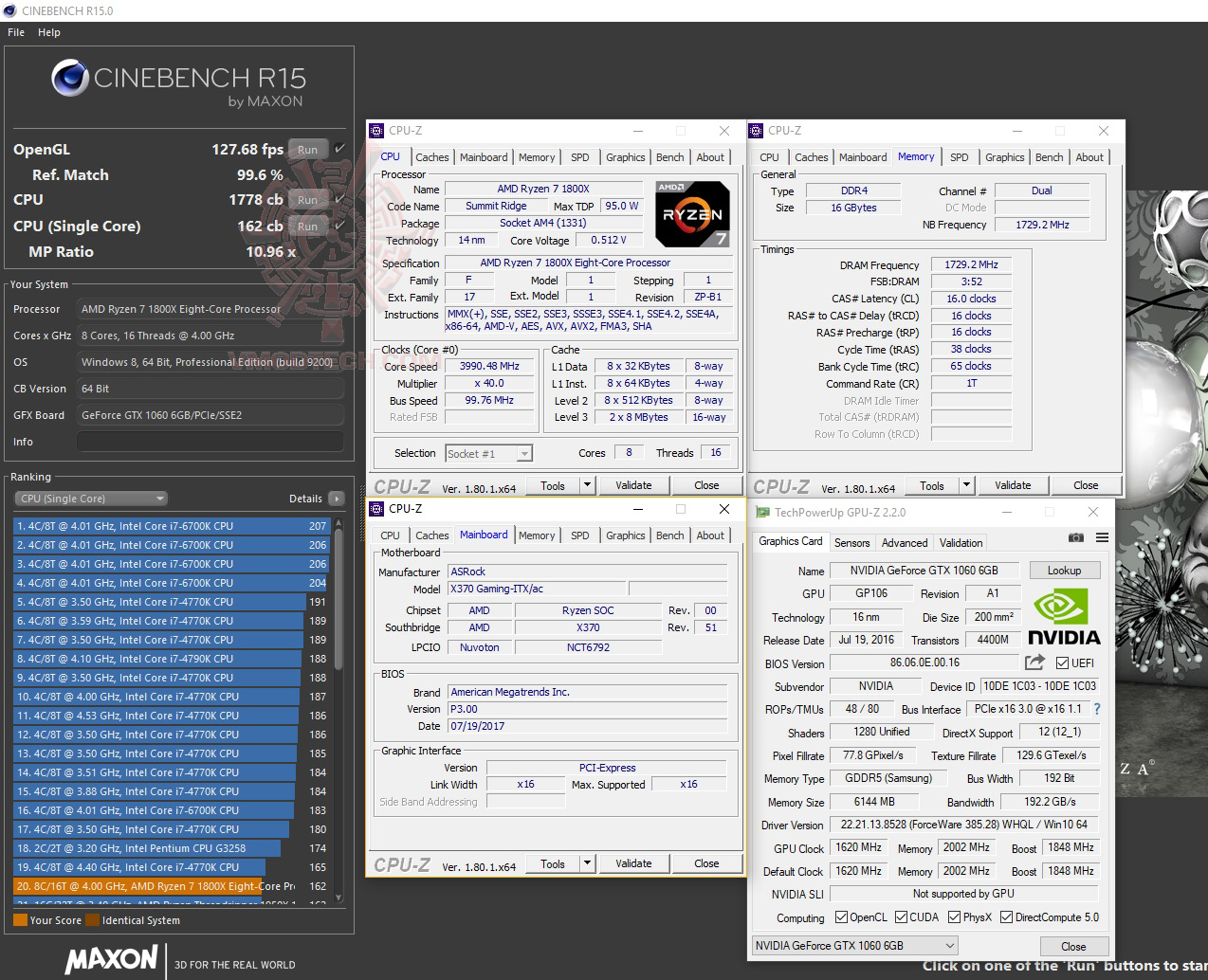
Task: Open the CPU (Single Core) ranking dropdown
Action: pos(91,499)
